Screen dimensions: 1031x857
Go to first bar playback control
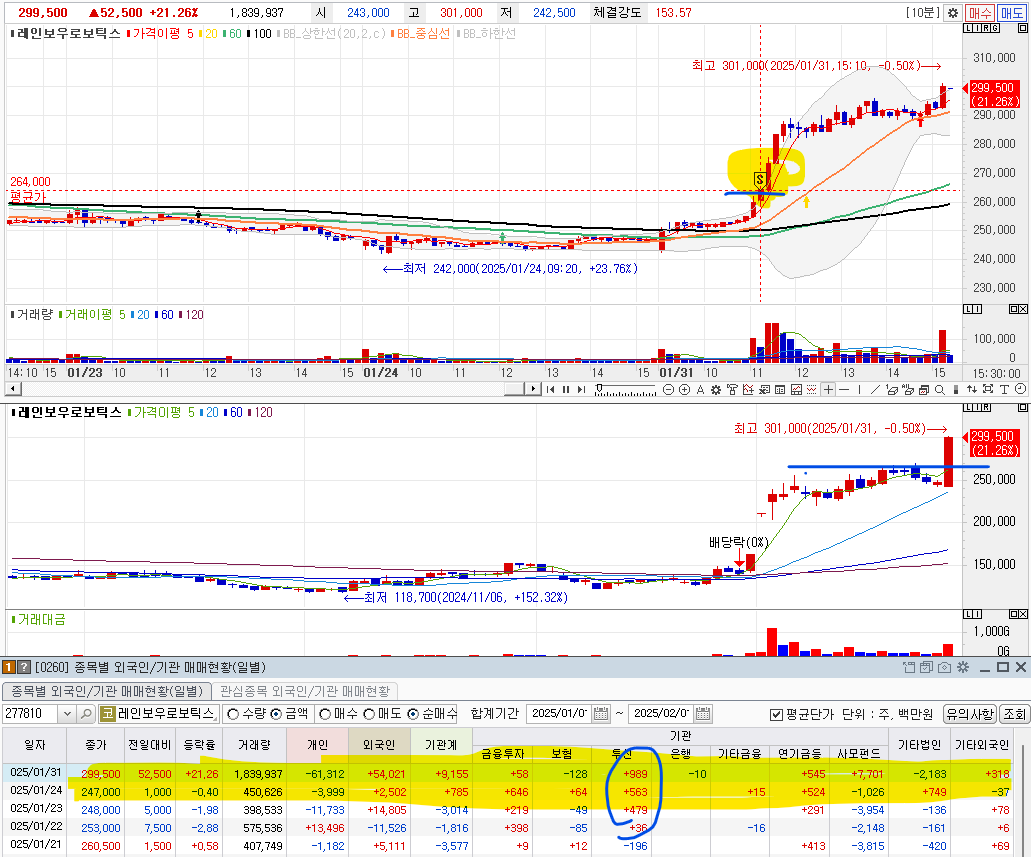click(550, 389)
